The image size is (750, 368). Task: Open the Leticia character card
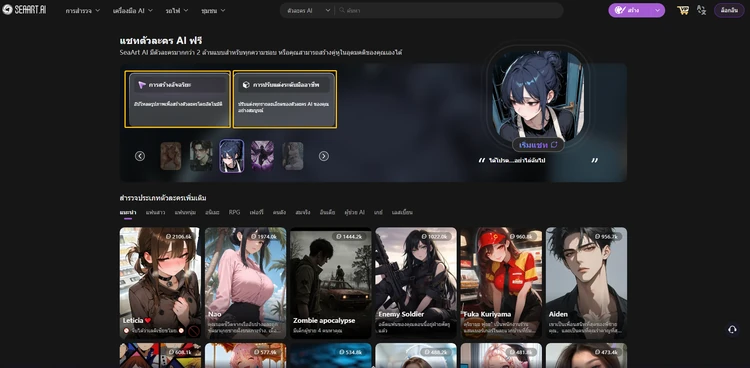(160, 283)
